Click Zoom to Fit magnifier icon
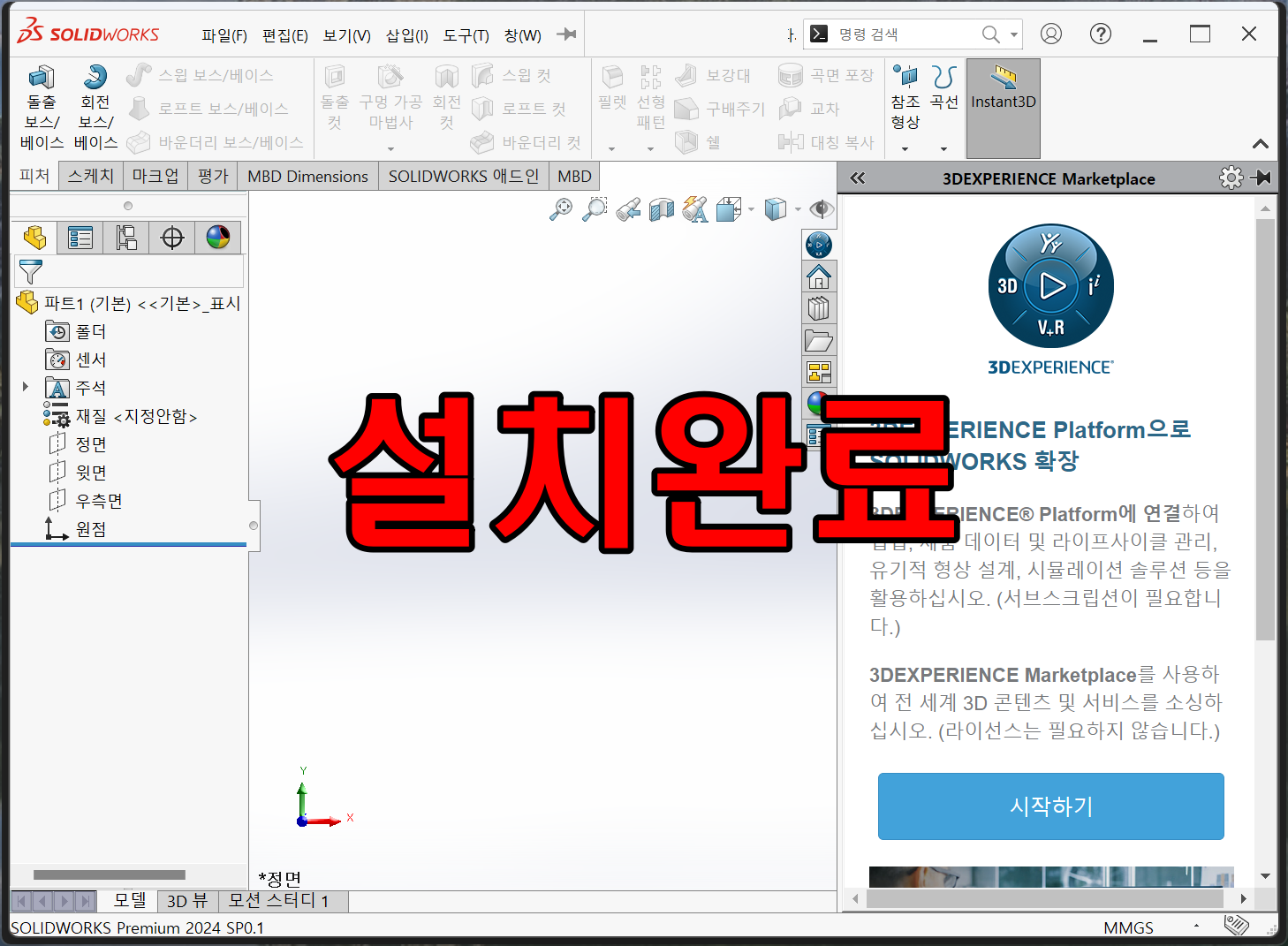This screenshot has width=1288, height=946. click(x=561, y=209)
